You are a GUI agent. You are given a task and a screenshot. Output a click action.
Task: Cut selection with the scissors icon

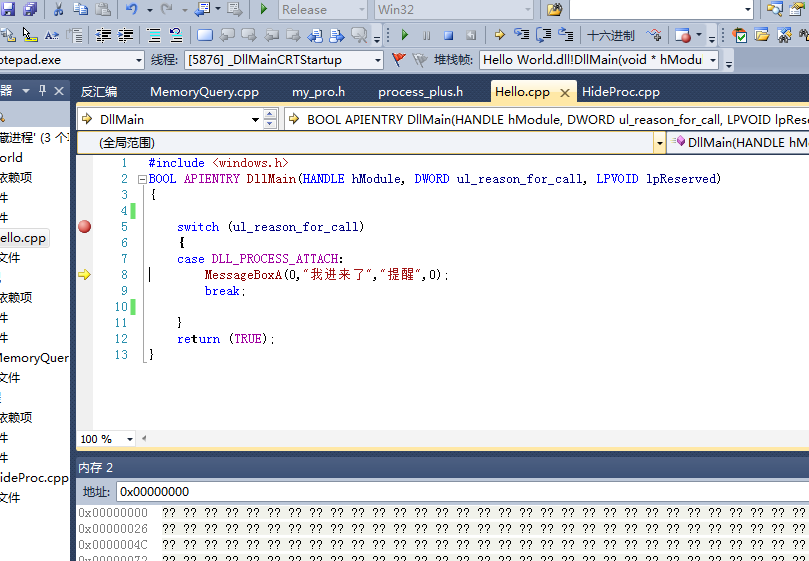pyautogui.click(x=58, y=9)
